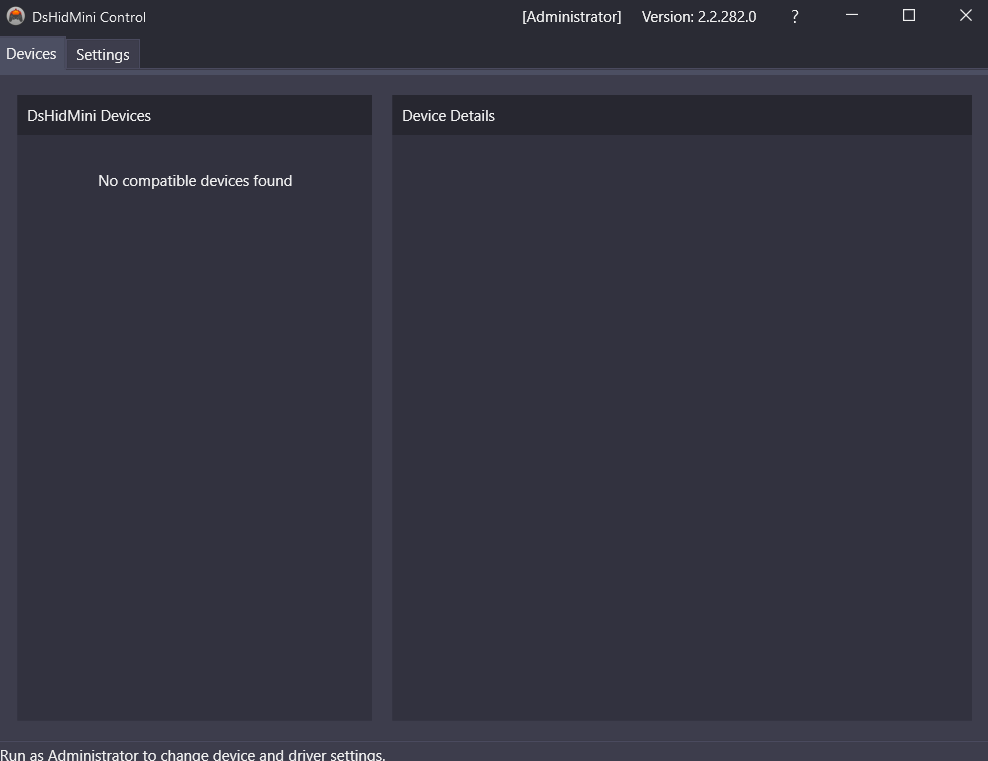Open the Settings tab
Screen dimensions: 988x761
click(x=103, y=55)
